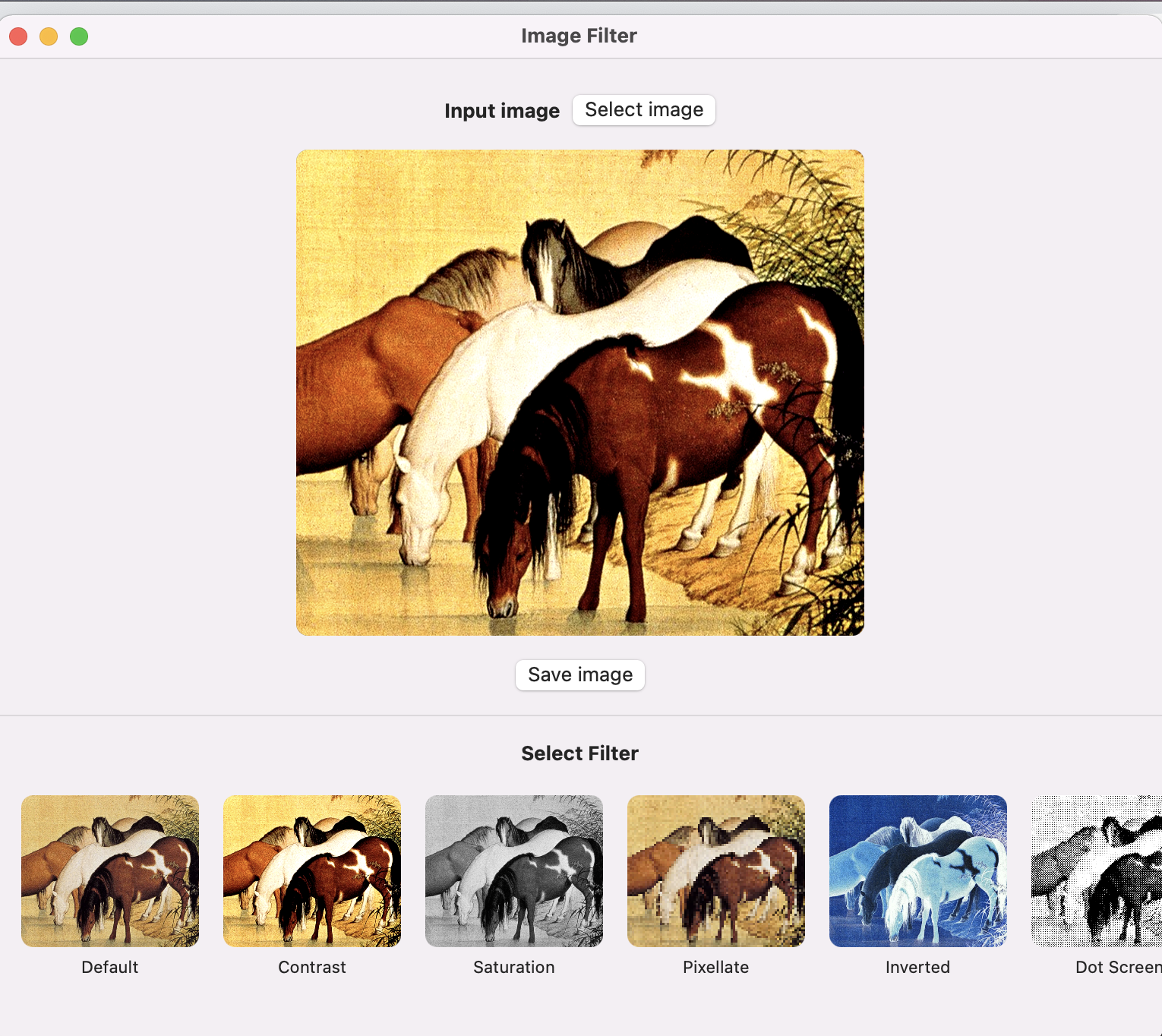Apply the Inverted filter thumbnail
Screen dimensions: 1162x1036
pos(918,870)
